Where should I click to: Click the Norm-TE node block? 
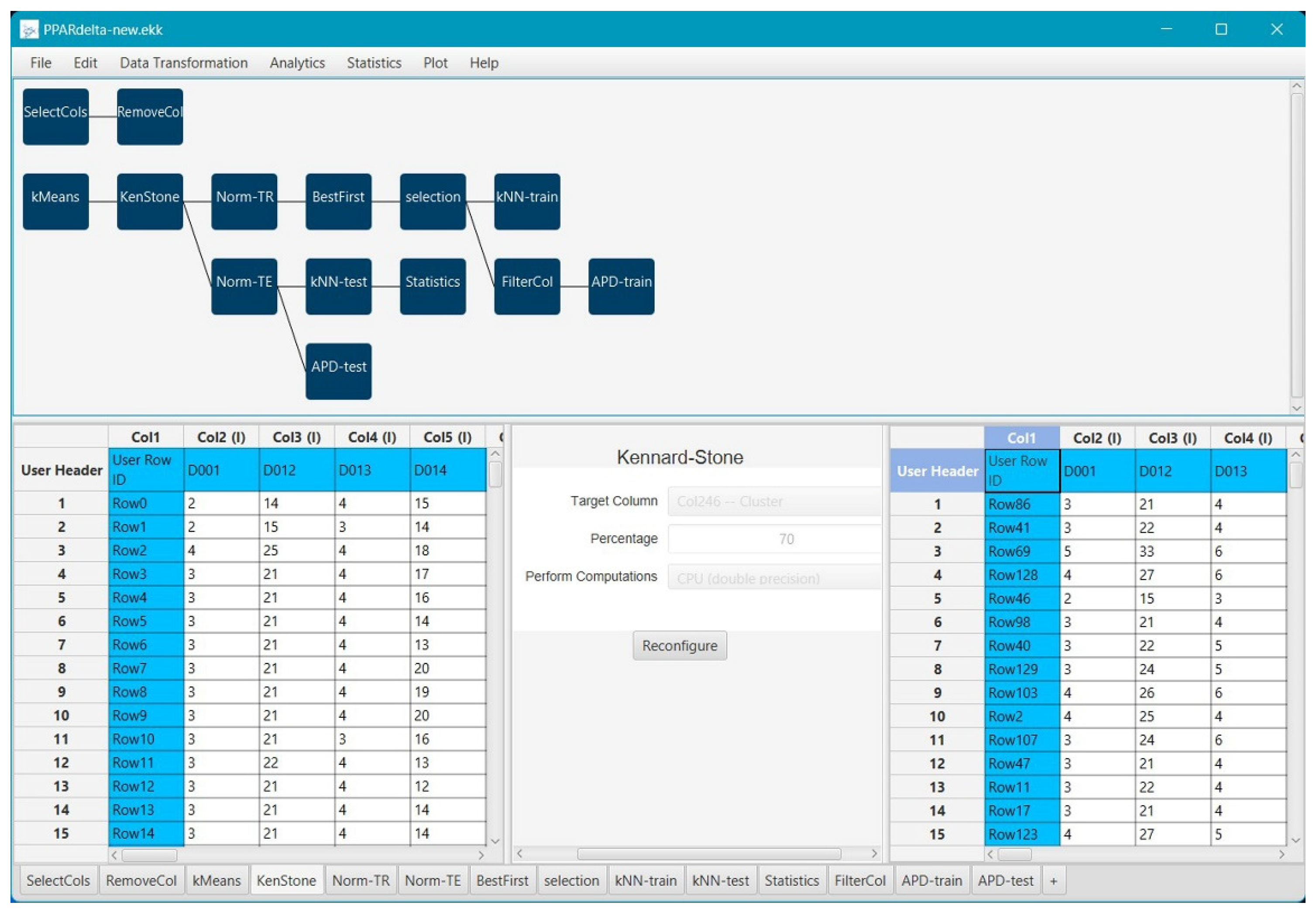pyautogui.click(x=244, y=286)
